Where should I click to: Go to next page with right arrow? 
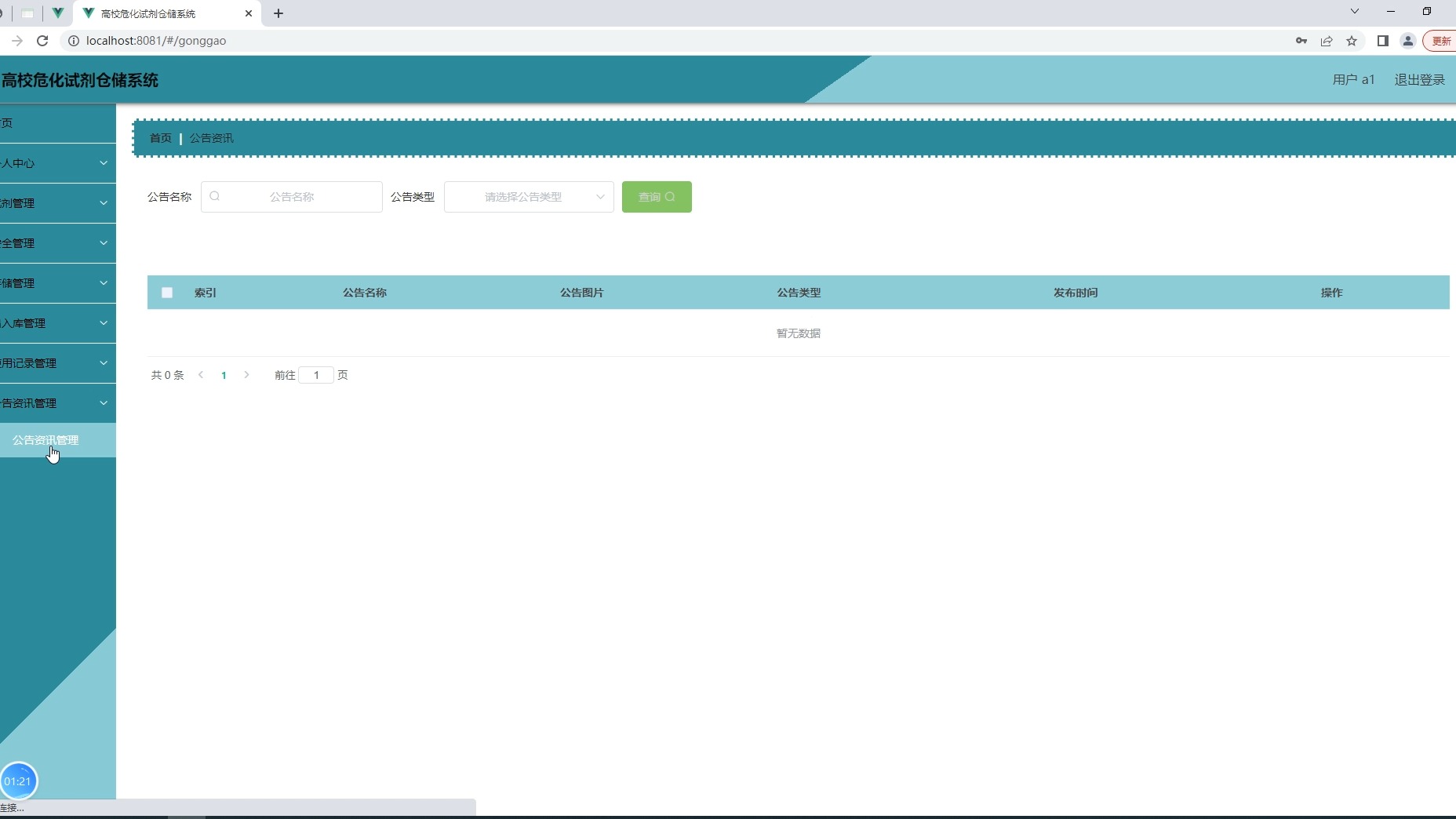tap(246, 375)
